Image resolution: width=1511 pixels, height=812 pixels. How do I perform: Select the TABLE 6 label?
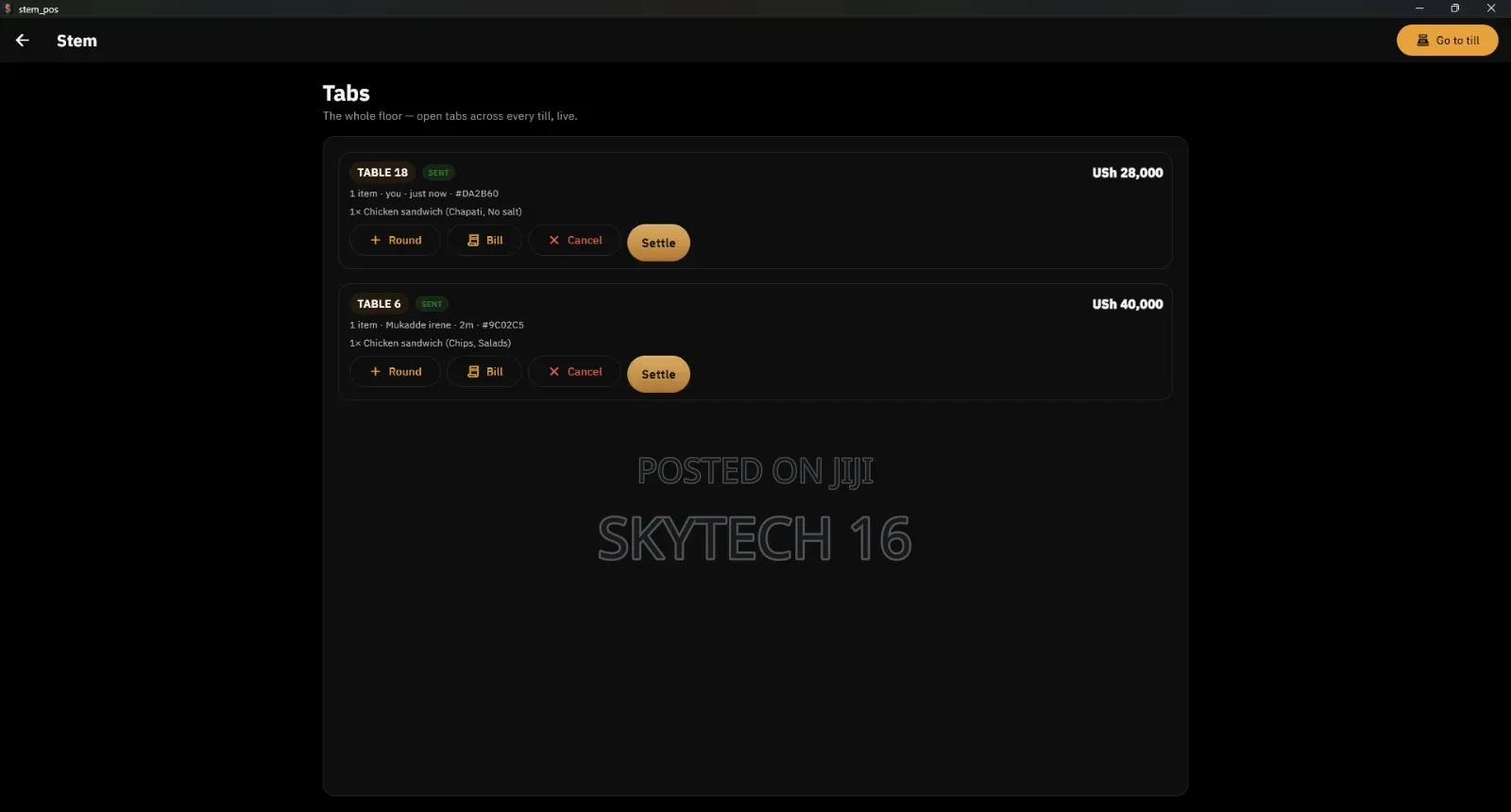[x=379, y=304]
